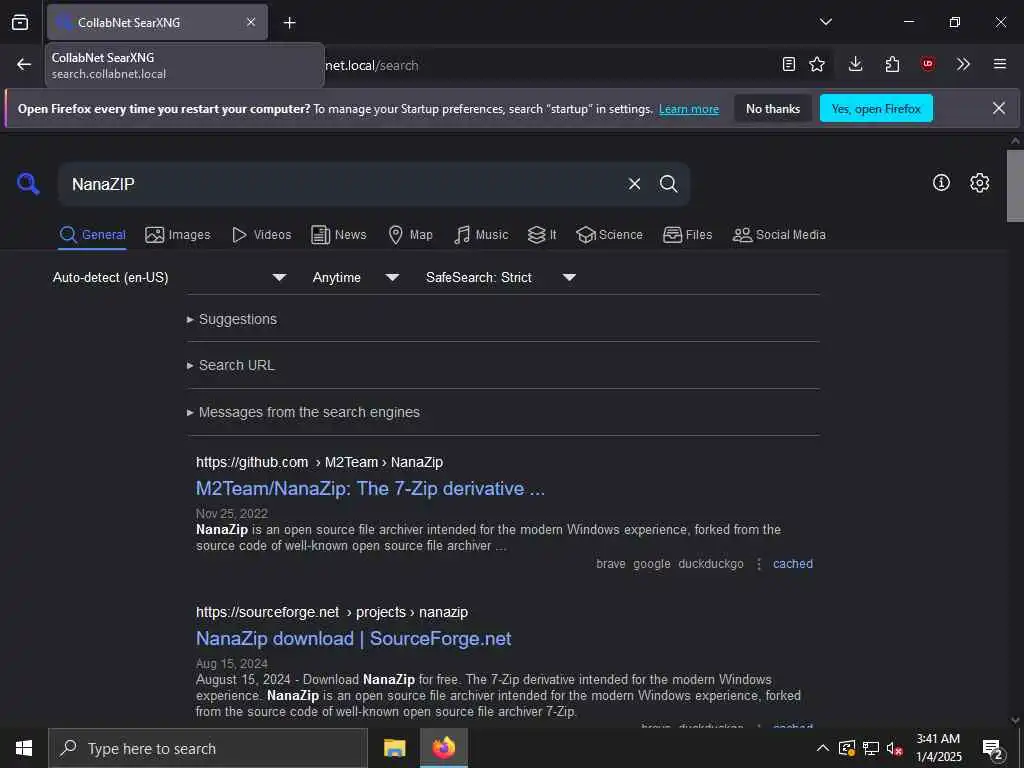1024x768 pixels.
Task: List all tabs dropdown arrow
Action: pos(826,22)
